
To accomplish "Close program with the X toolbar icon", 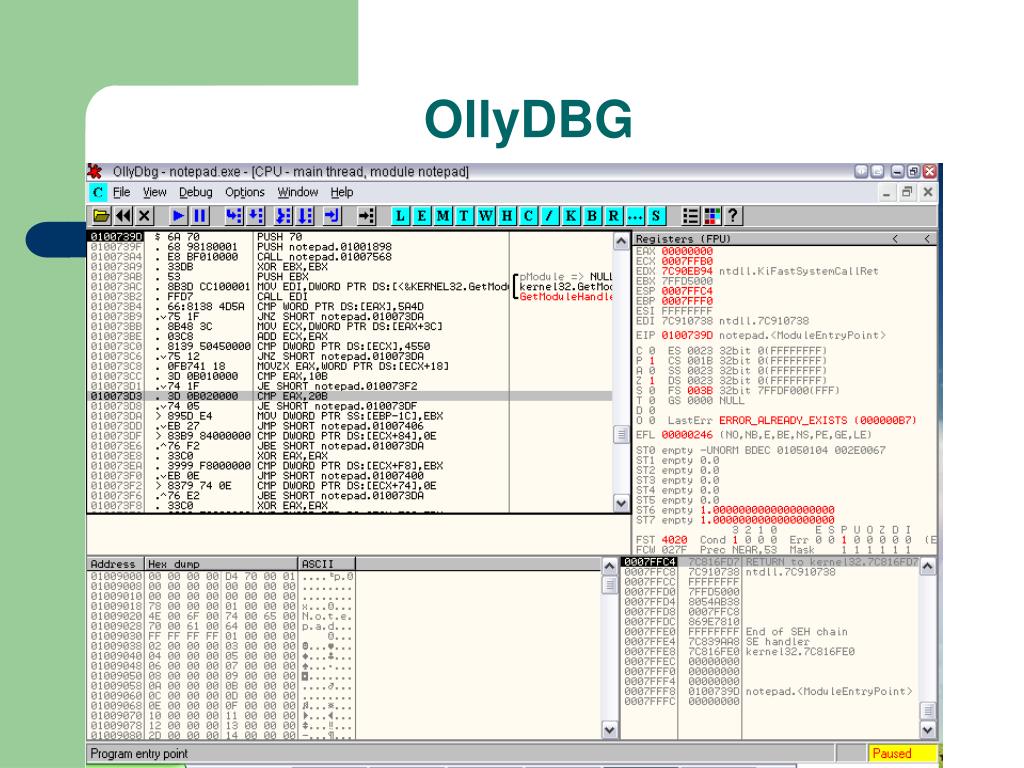I will (144, 216).
